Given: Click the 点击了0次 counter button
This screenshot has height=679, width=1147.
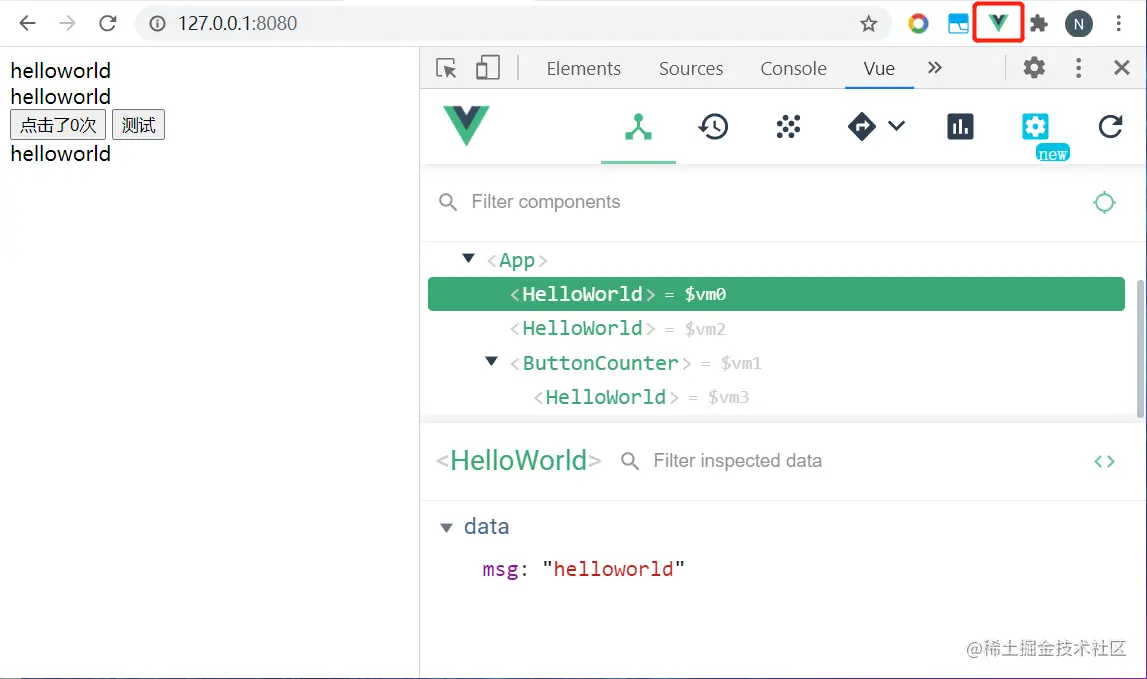Looking at the screenshot, I should click(x=58, y=125).
